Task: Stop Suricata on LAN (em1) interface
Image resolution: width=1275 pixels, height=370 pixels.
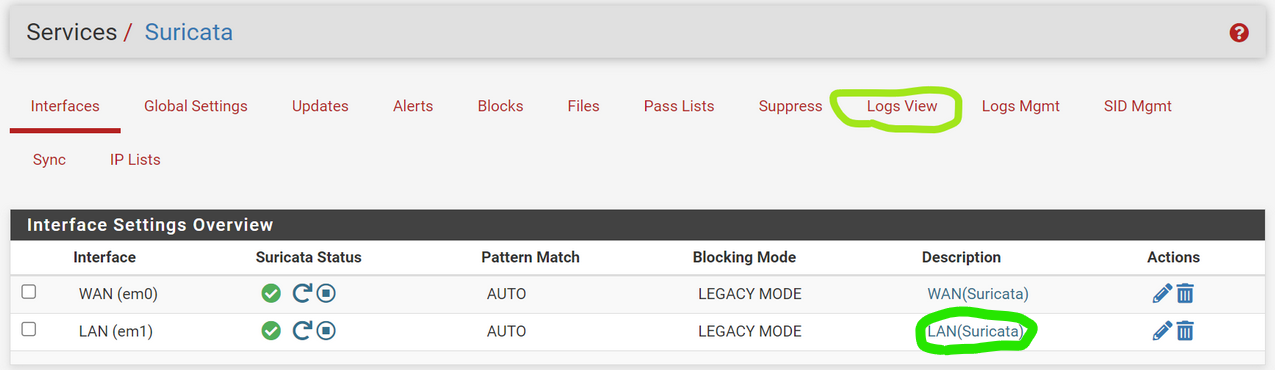Action: coord(326,330)
